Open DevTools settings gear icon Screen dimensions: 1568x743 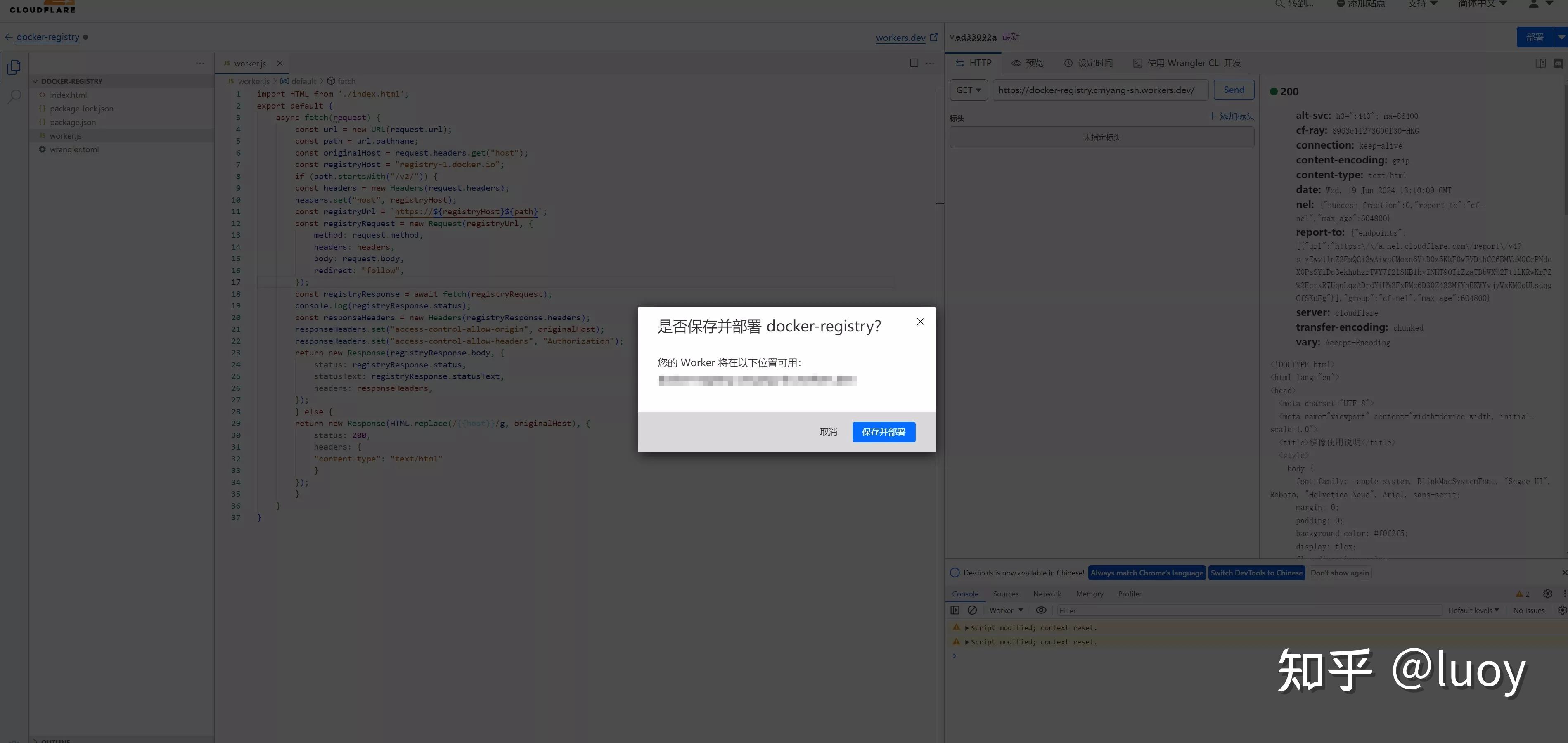tap(1547, 594)
